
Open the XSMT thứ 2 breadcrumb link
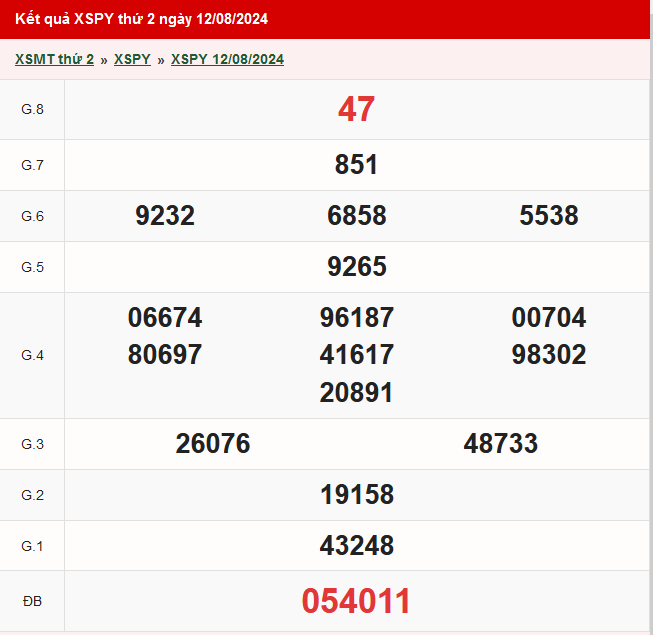(x=54, y=60)
